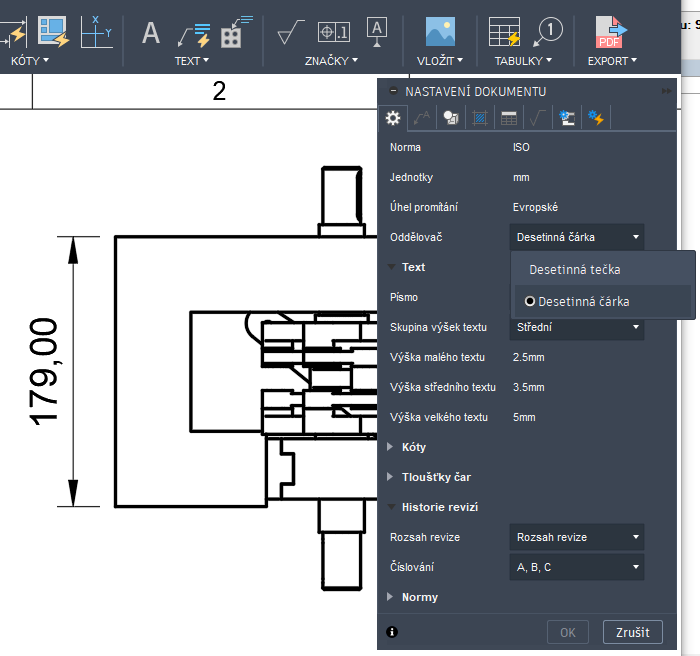Click the Leader note tool icon
This screenshot has height=656, width=700.
tap(192, 32)
